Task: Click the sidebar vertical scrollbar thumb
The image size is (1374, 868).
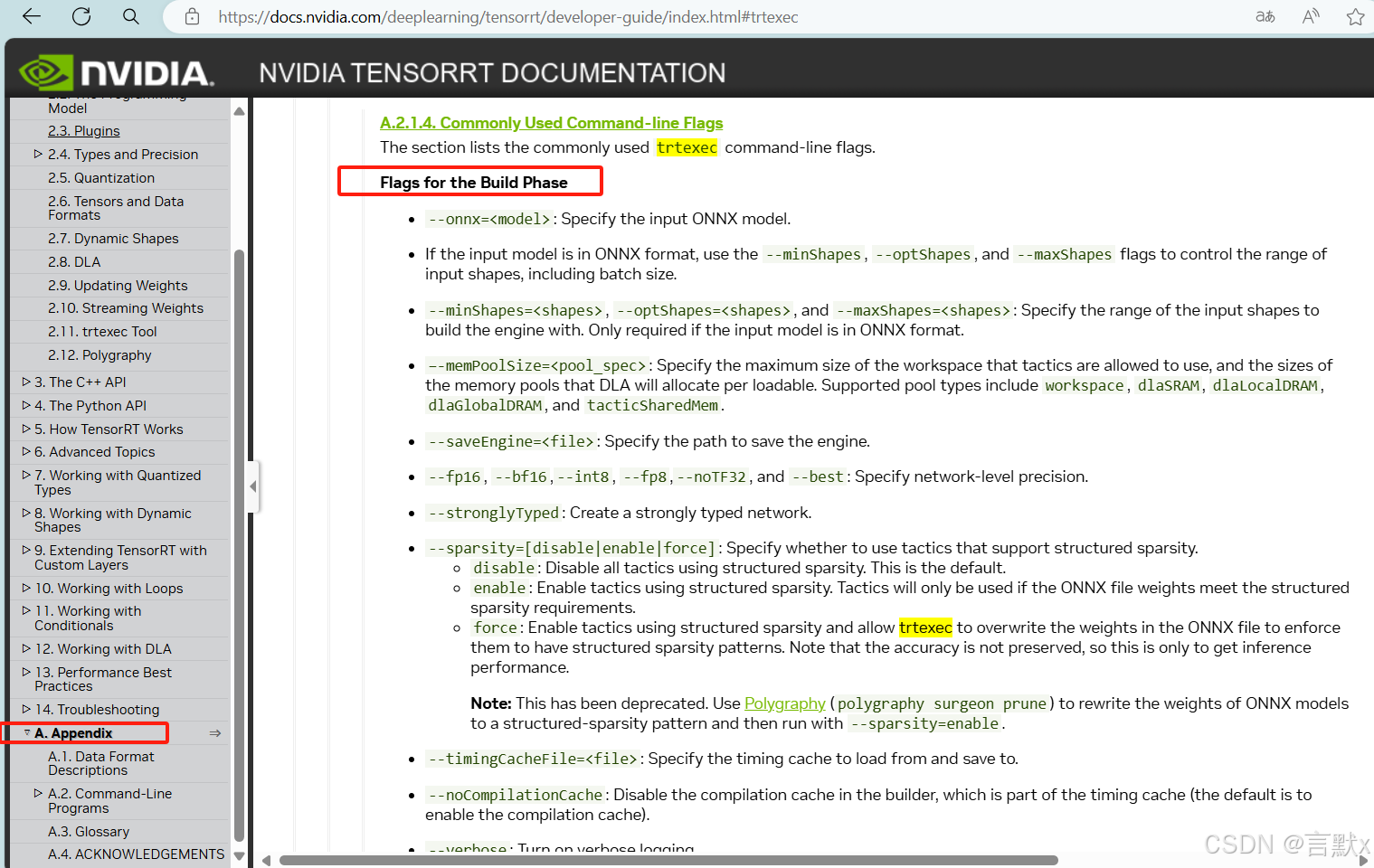Action: (x=240, y=545)
